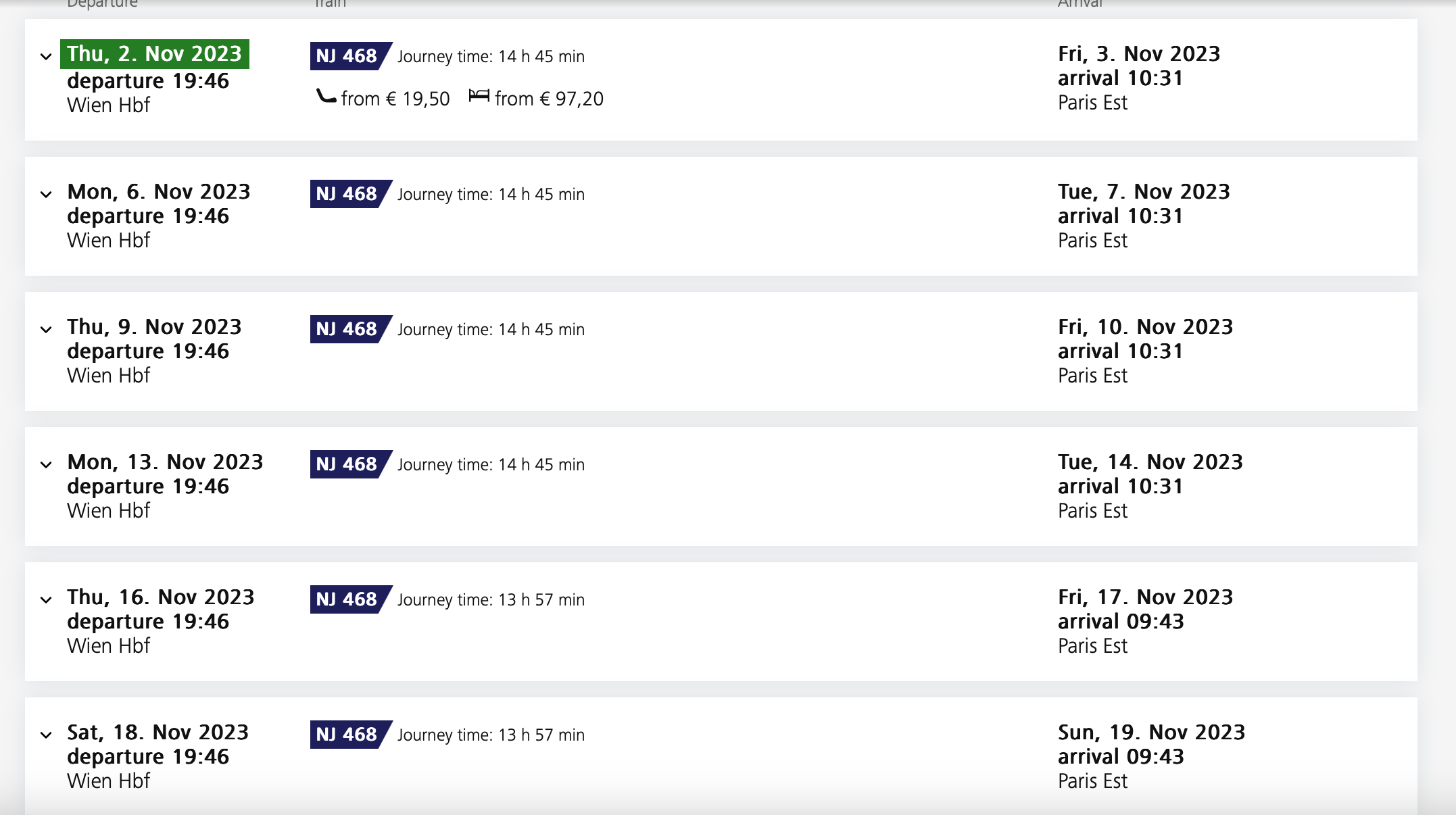Click the Tue, 7. Nov 2023 arrival entry
1456x815 pixels.
[1144, 216]
